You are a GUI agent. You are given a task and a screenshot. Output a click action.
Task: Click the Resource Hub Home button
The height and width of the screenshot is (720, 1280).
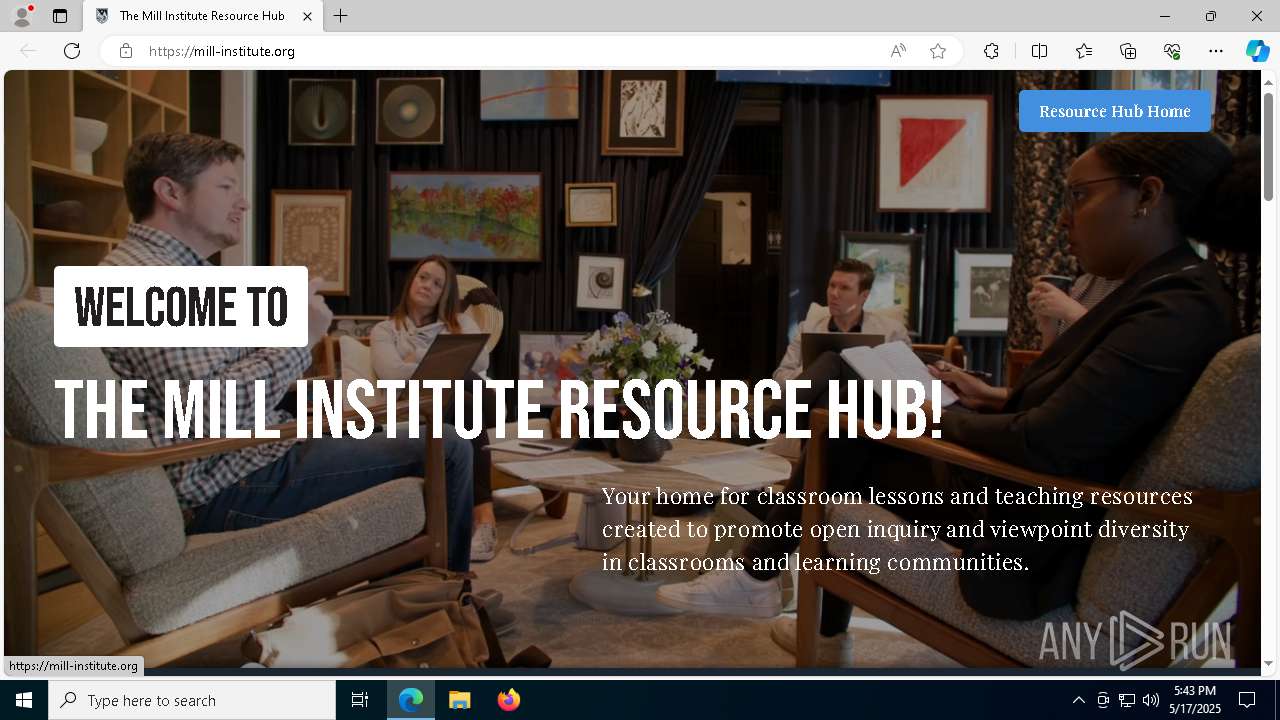point(1115,111)
